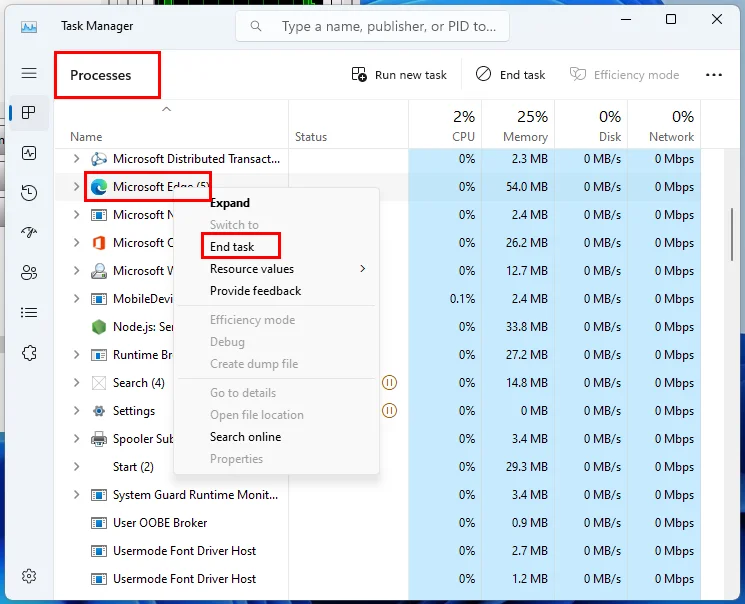Open Startup apps sidebar icon

[29, 232]
